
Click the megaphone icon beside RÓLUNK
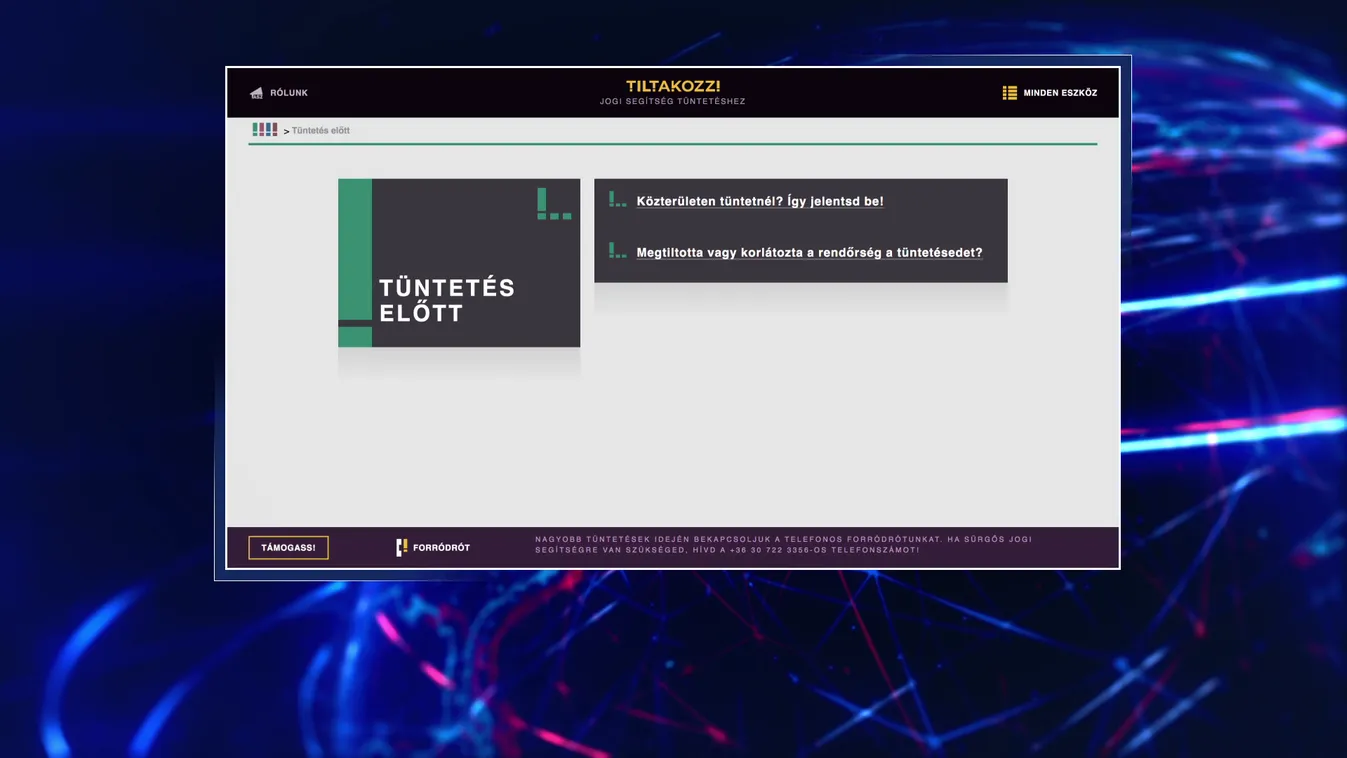(257, 92)
